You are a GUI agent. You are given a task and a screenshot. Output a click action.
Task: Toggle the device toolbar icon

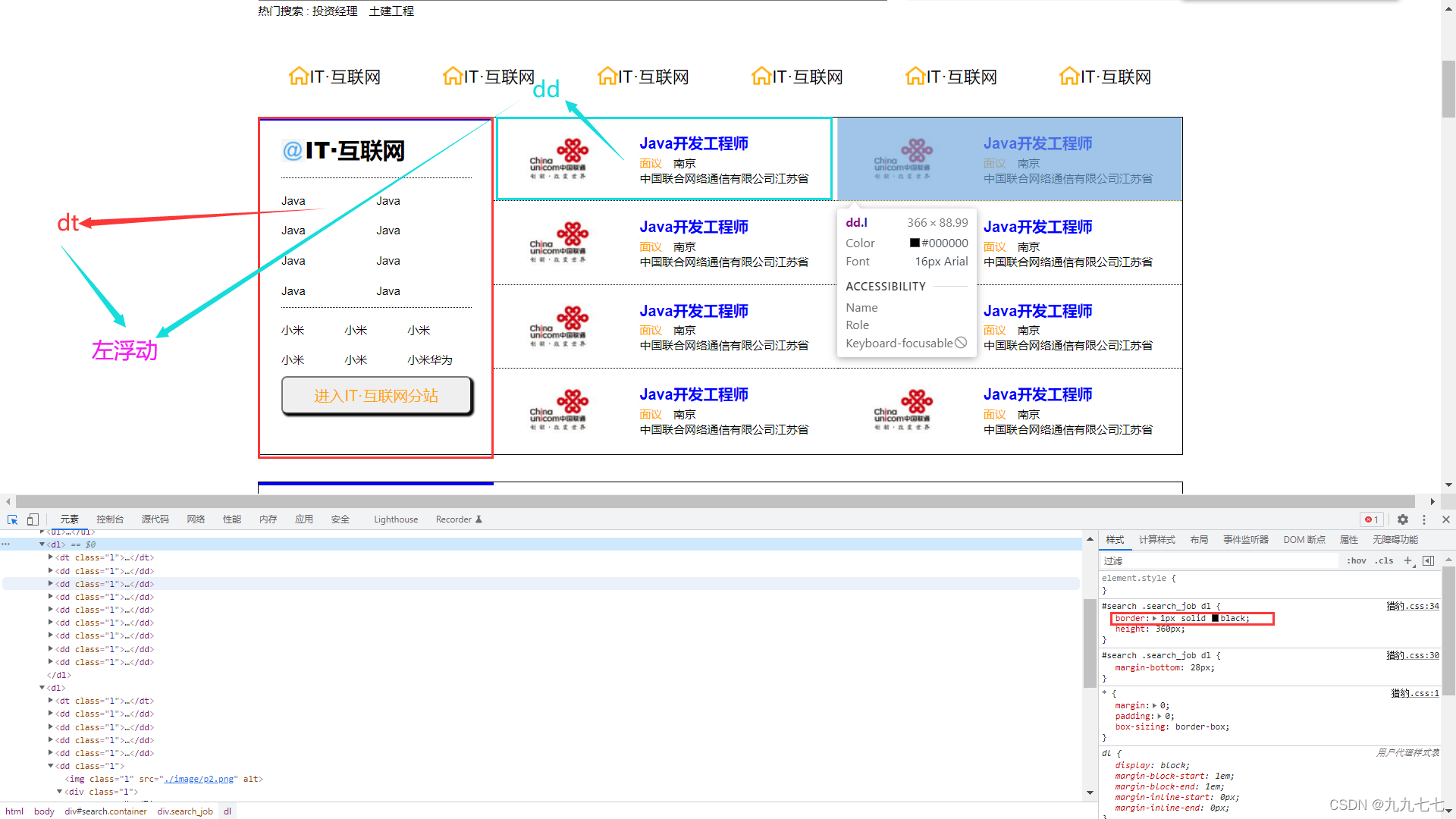click(x=33, y=519)
